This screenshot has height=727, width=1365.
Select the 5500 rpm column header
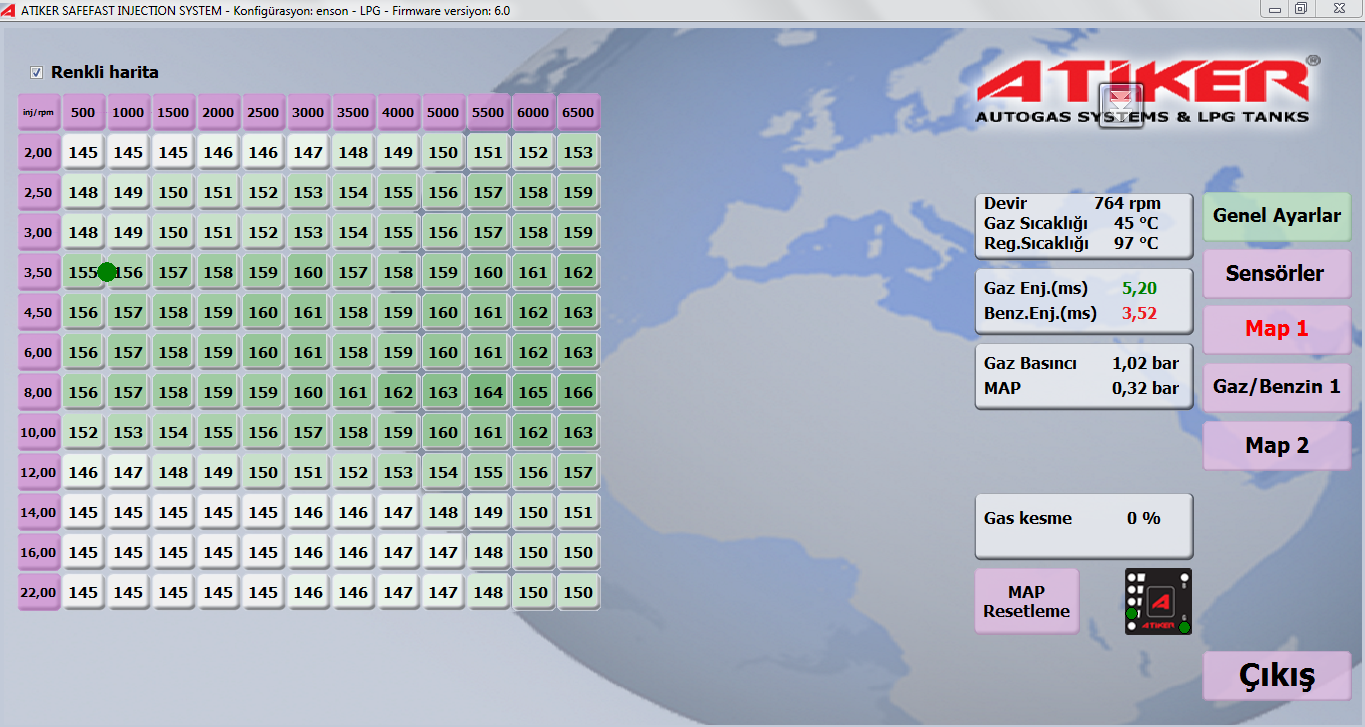(489, 112)
